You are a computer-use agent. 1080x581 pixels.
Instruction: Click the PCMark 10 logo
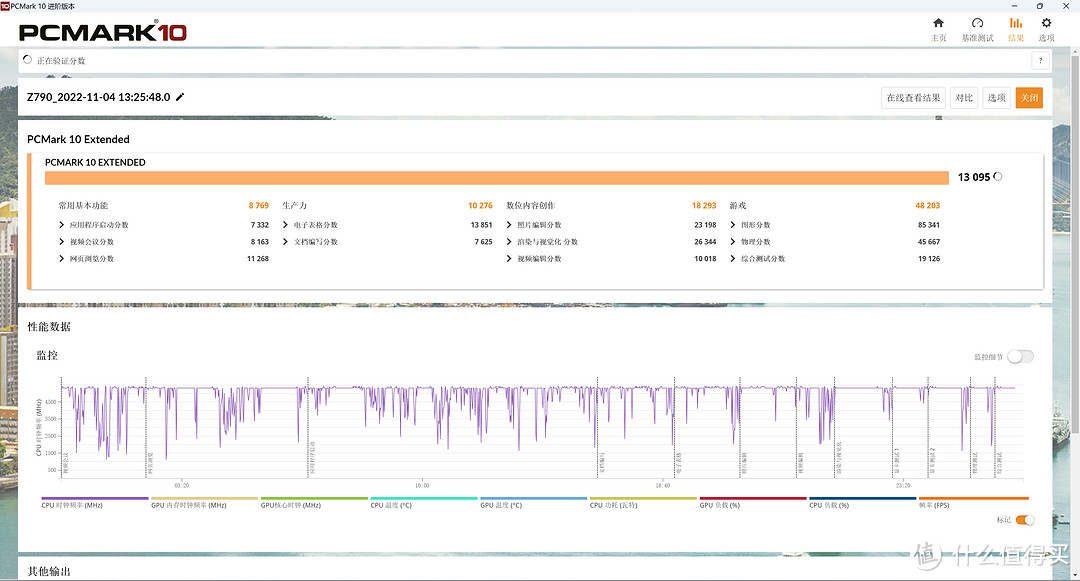click(x=103, y=32)
